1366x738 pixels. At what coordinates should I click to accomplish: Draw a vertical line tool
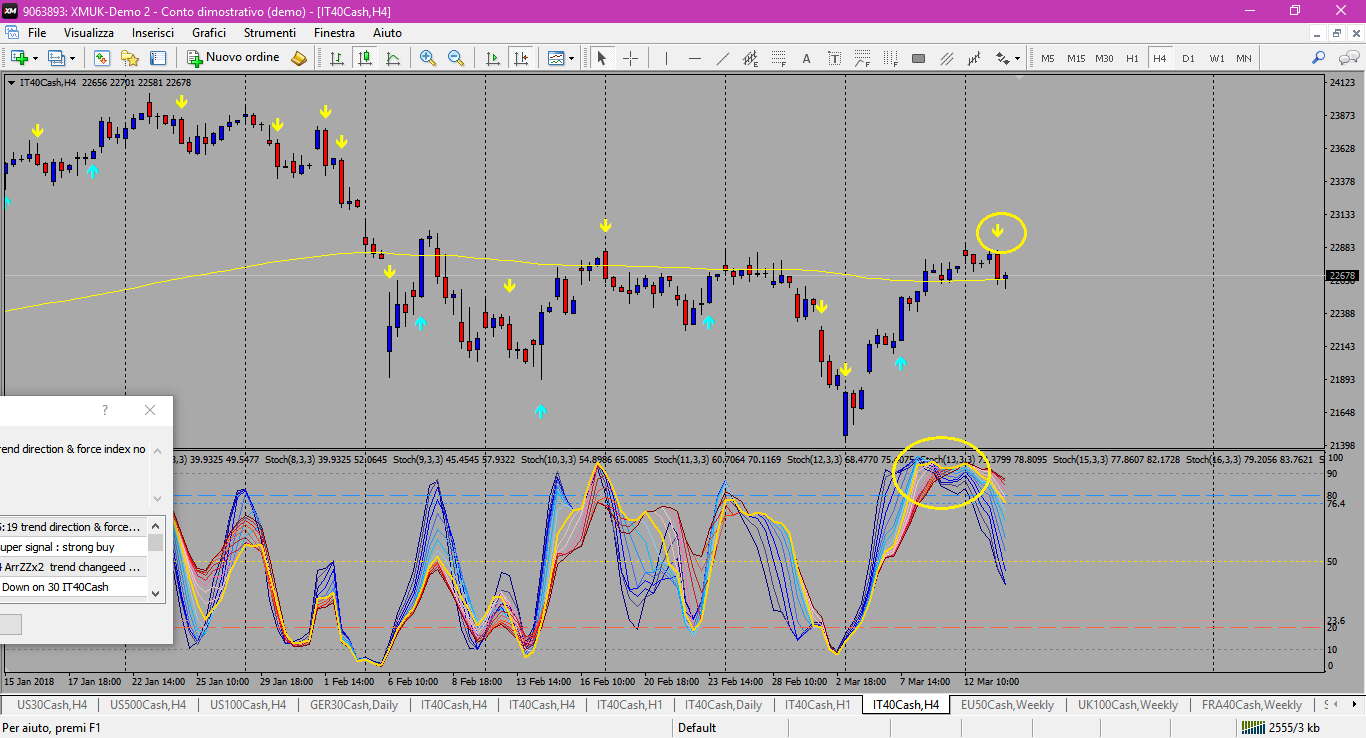(666, 58)
